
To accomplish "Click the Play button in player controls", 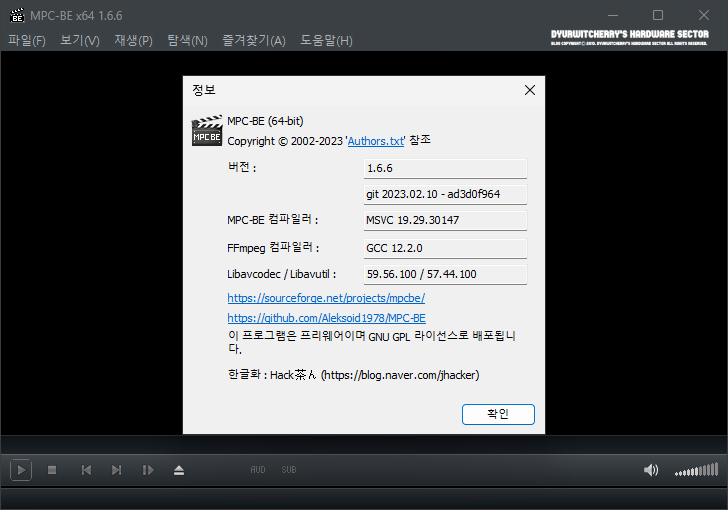I will click(x=21, y=470).
